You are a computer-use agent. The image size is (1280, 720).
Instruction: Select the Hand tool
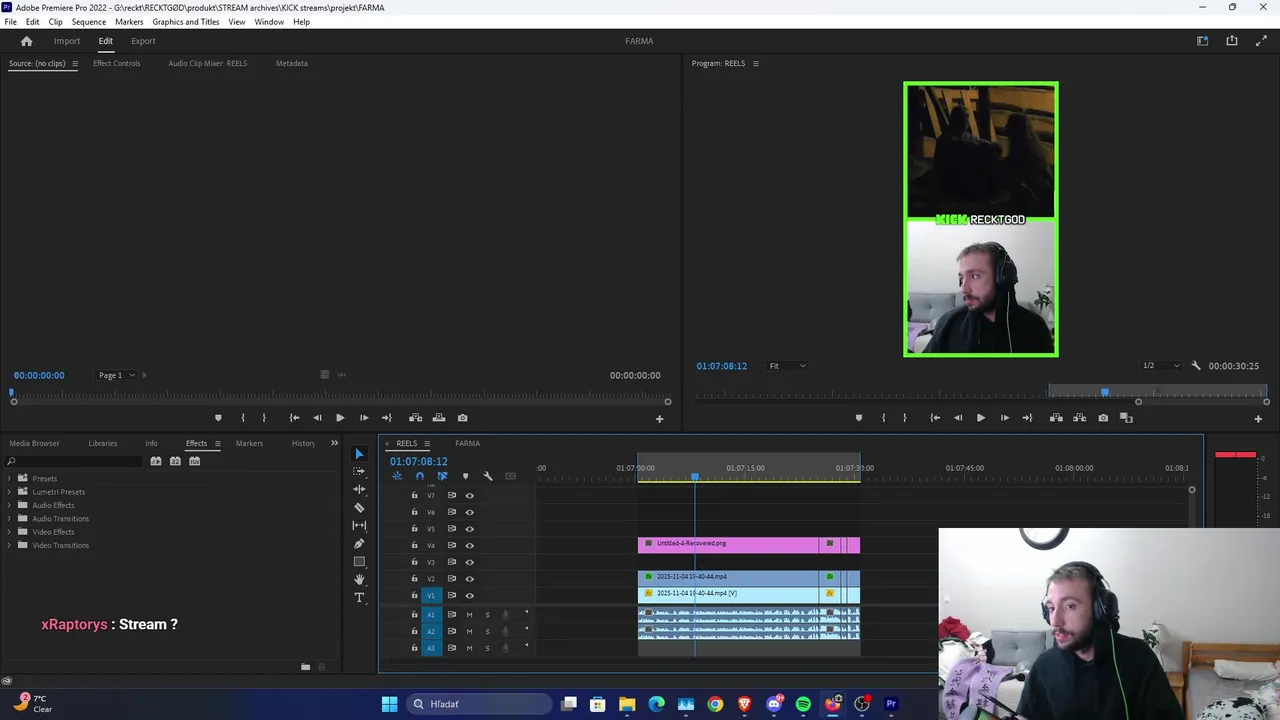pyautogui.click(x=359, y=579)
